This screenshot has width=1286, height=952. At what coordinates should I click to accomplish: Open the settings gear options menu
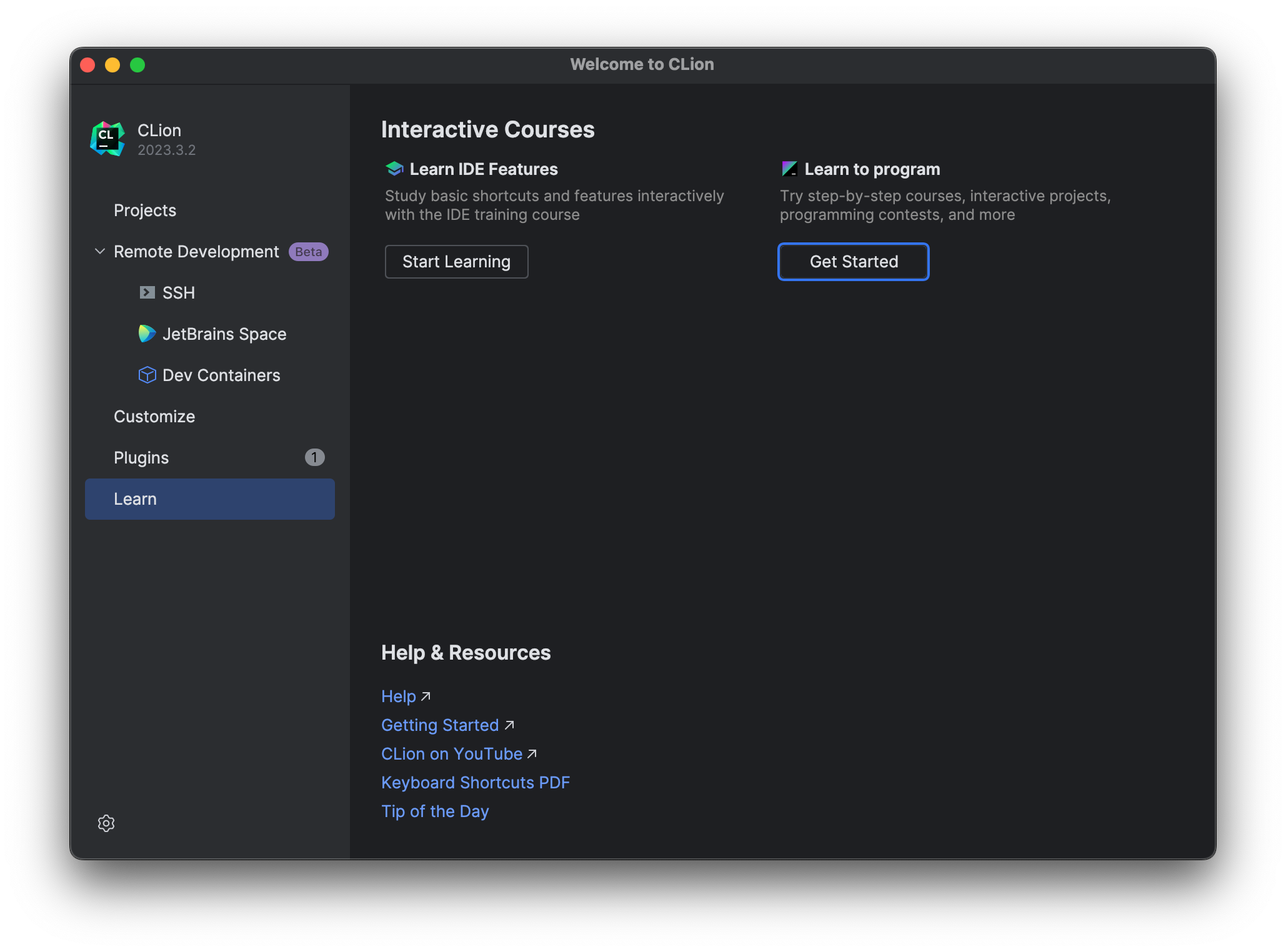106,823
